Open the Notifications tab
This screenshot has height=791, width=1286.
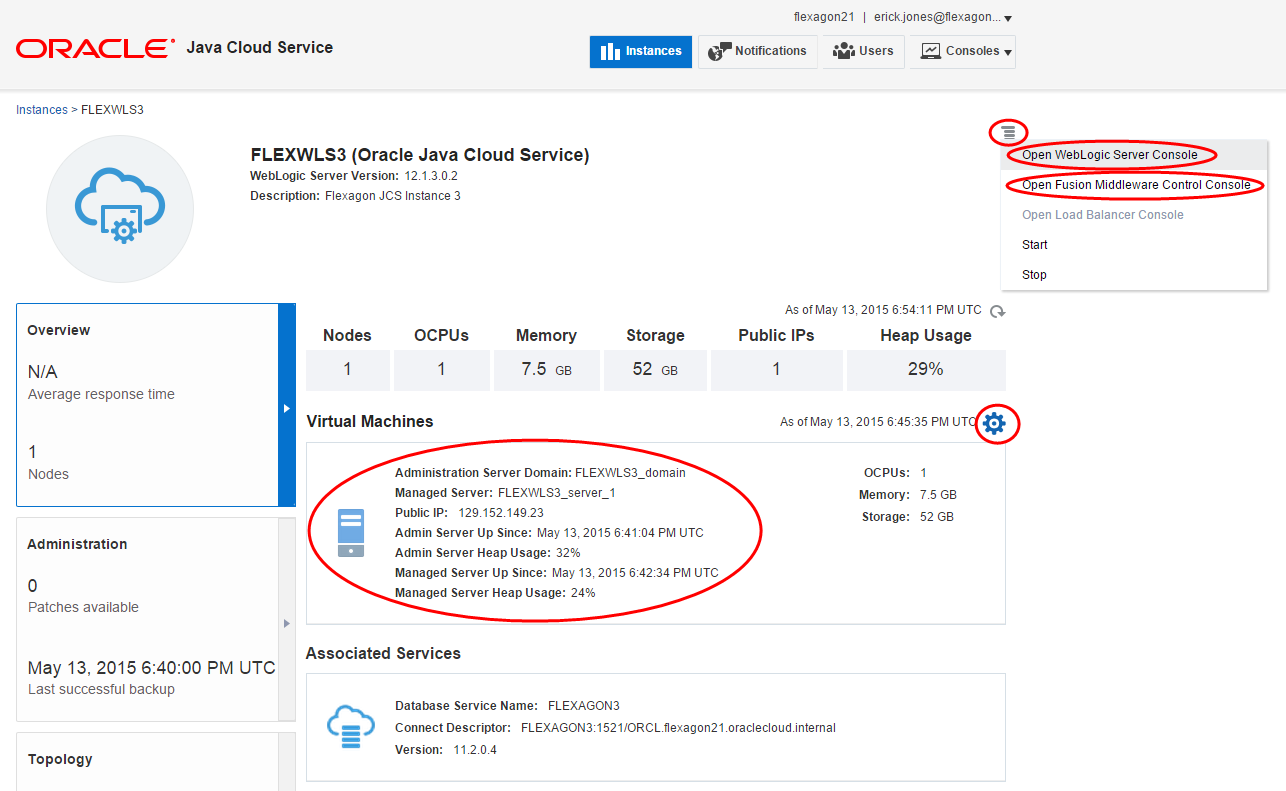tap(757, 51)
